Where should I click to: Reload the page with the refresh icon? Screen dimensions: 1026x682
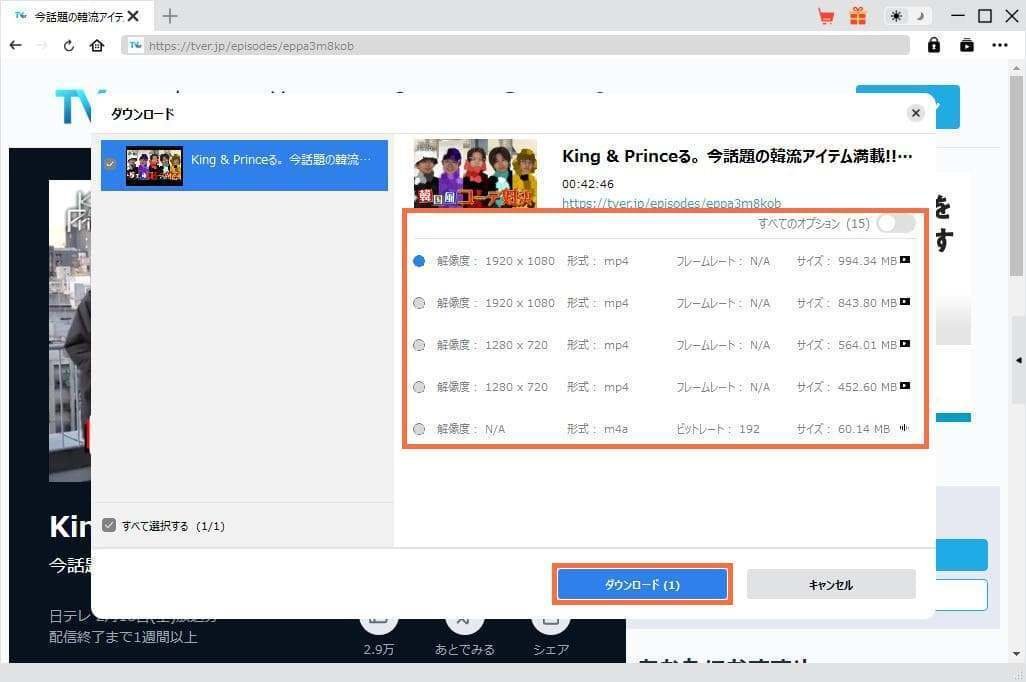tap(69, 46)
